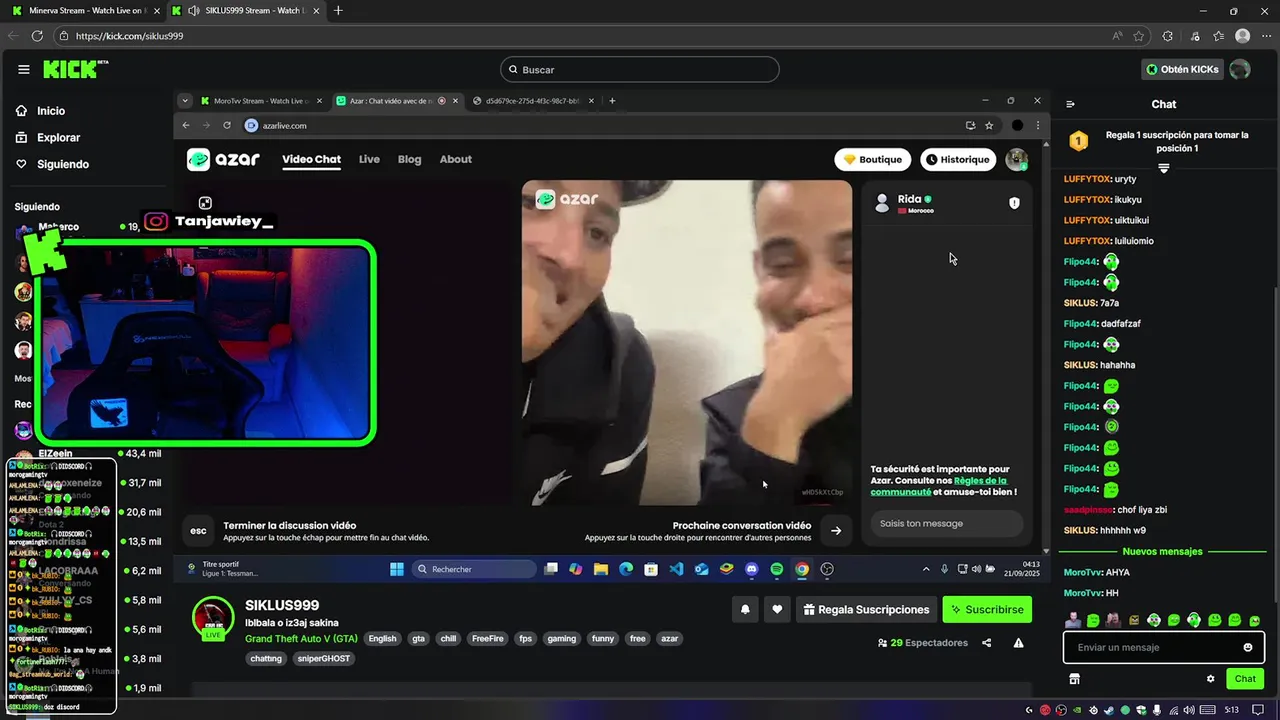
Task: Send message with Chat button
Action: coord(1245,678)
